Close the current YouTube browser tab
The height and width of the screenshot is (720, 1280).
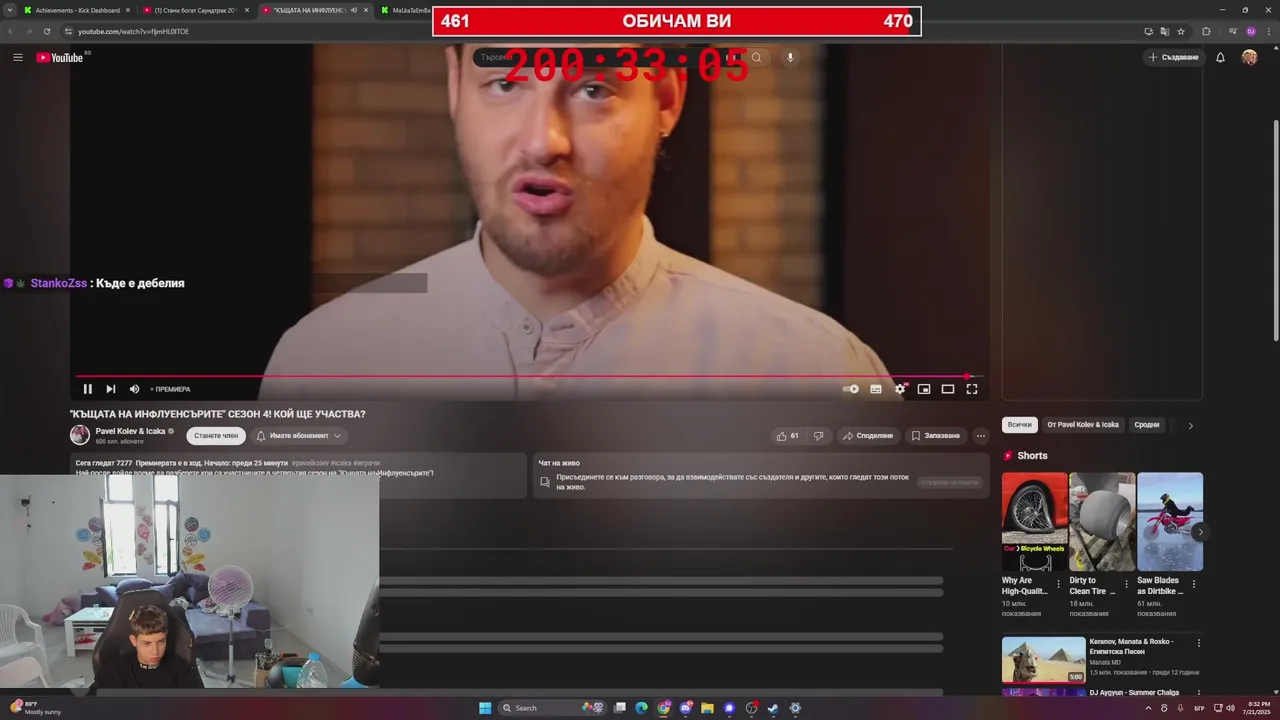click(366, 10)
